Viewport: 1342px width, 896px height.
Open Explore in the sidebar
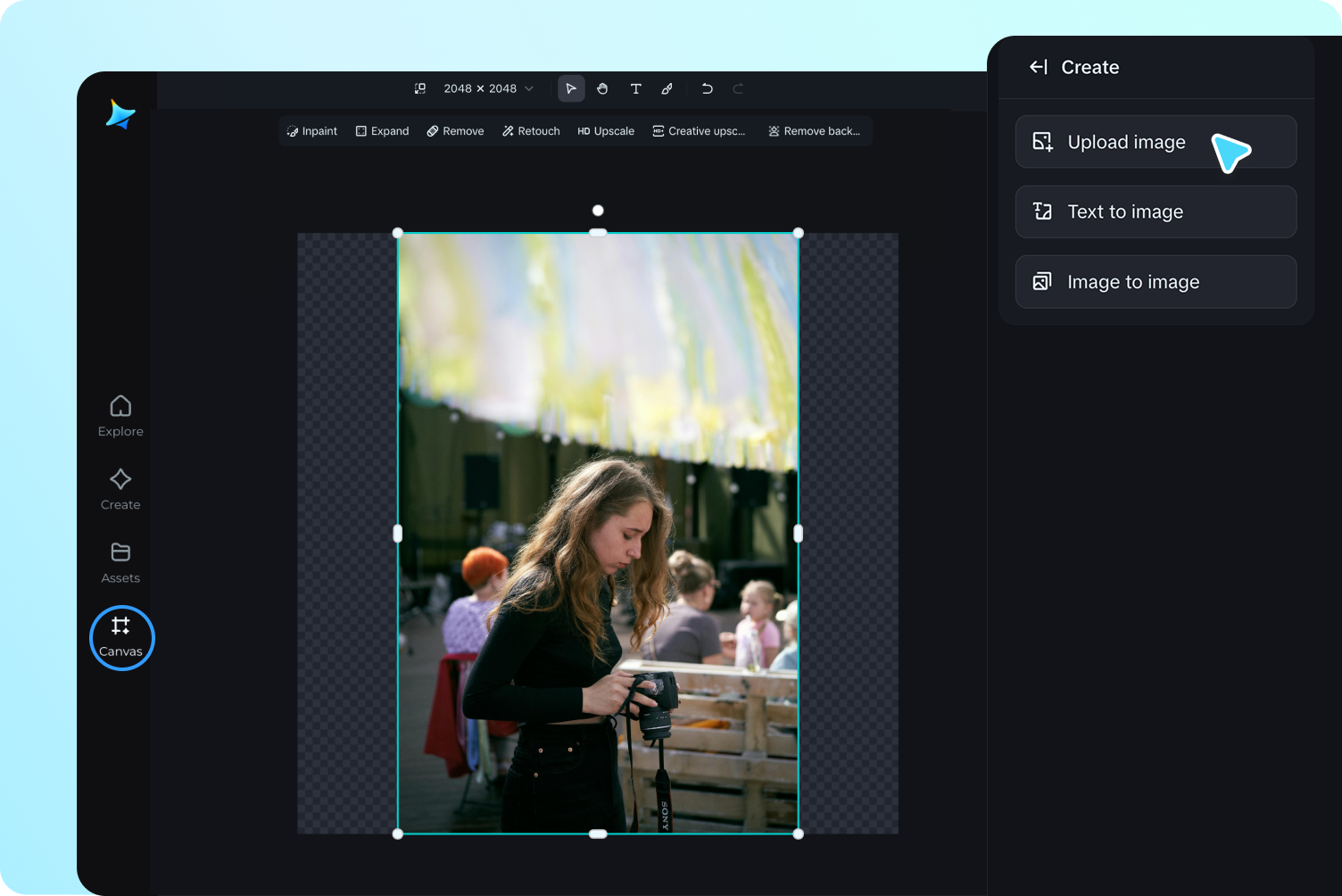pyautogui.click(x=120, y=416)
